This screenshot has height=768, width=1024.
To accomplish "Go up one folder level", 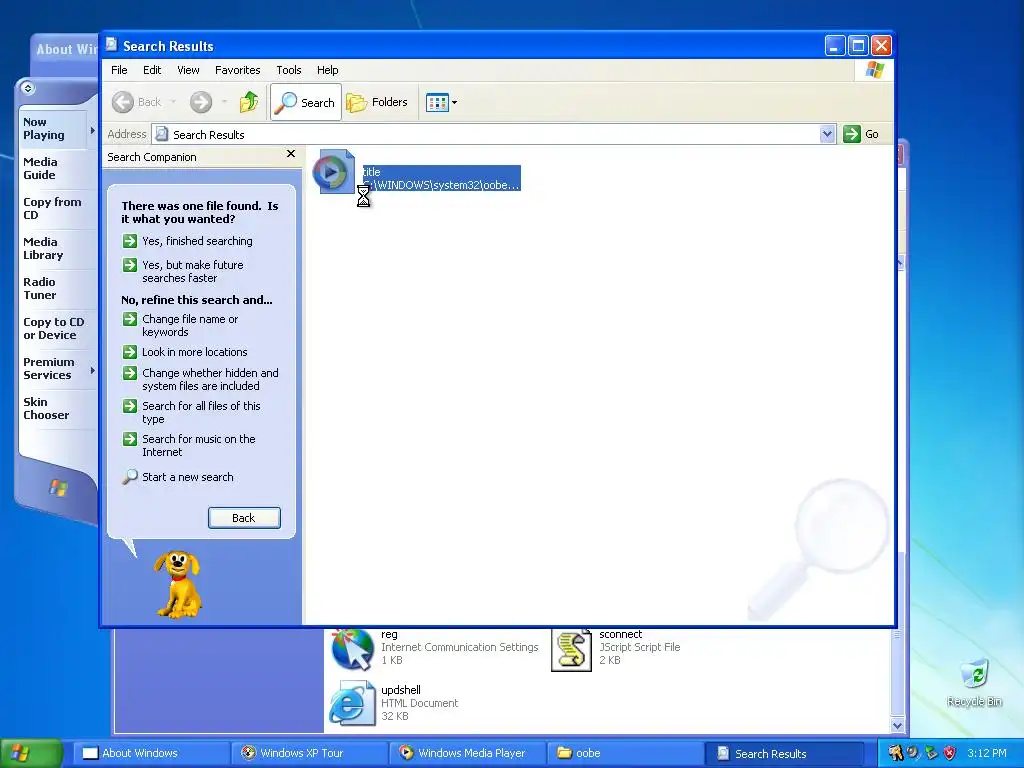I will pyautogui.click(x=249, y=102).
